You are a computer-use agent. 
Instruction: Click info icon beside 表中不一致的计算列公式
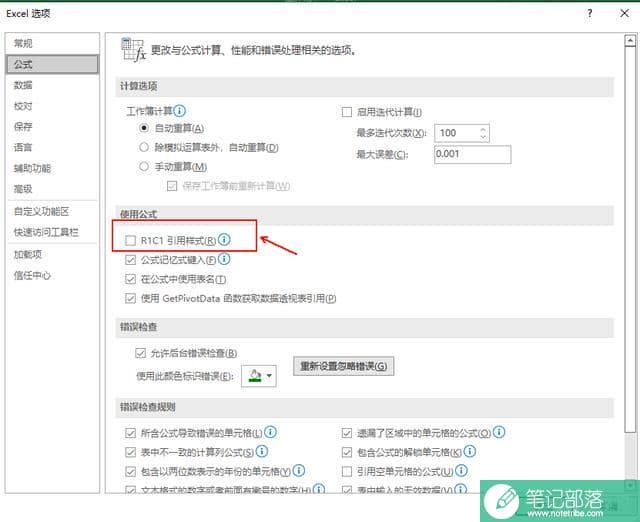[262, 451]
